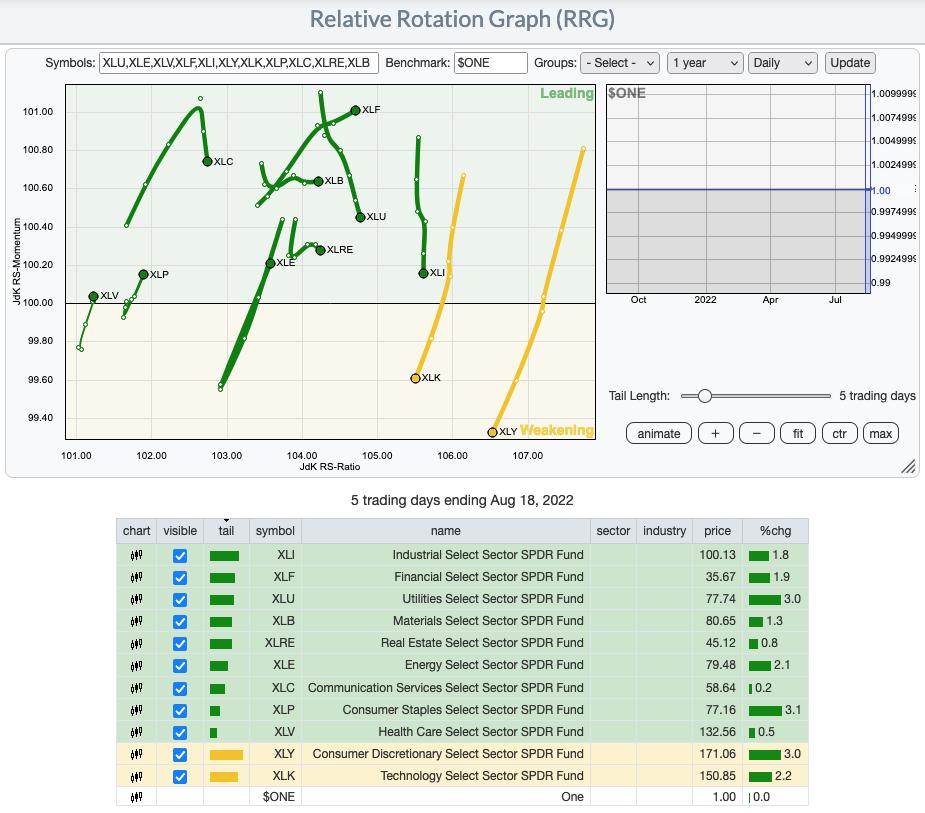The image size is (925, 813).
Task: Select the XLRE head marker on the graph
Action: click(320, 250)
